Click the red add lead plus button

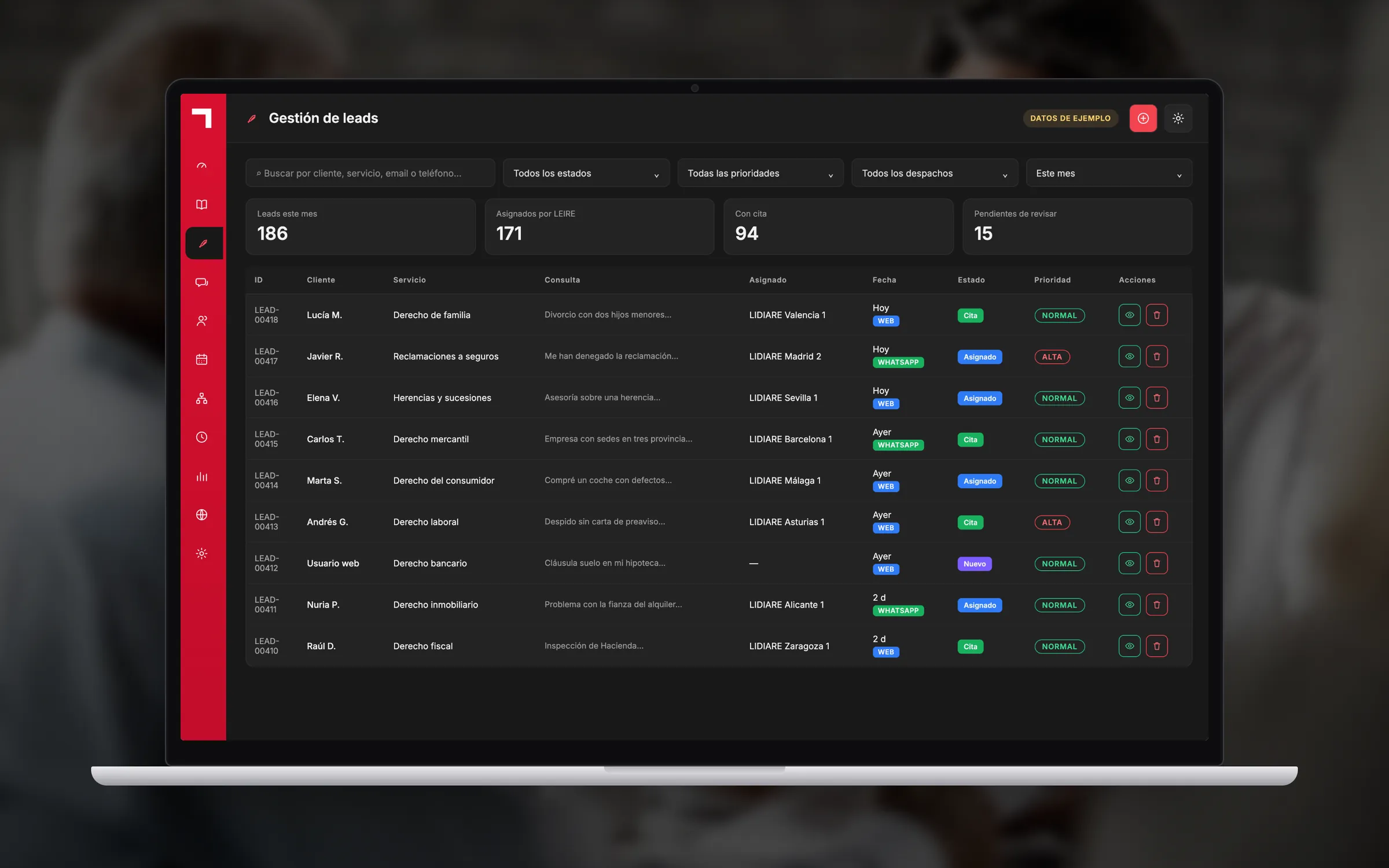(1143, 118)
